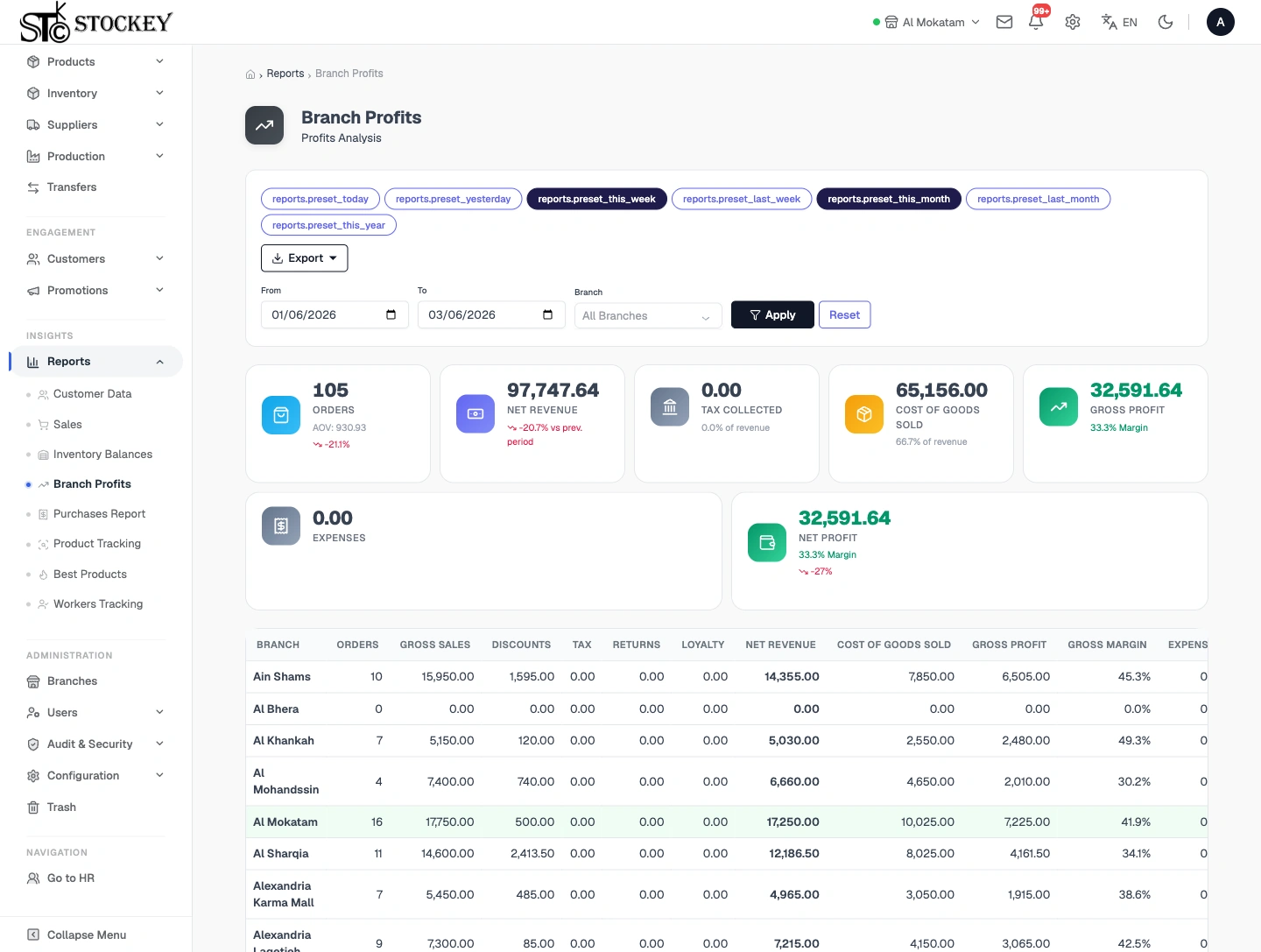Click the Reset button
The height and width of the screenshot is (952, 1261).
click(x=844, y=315)
